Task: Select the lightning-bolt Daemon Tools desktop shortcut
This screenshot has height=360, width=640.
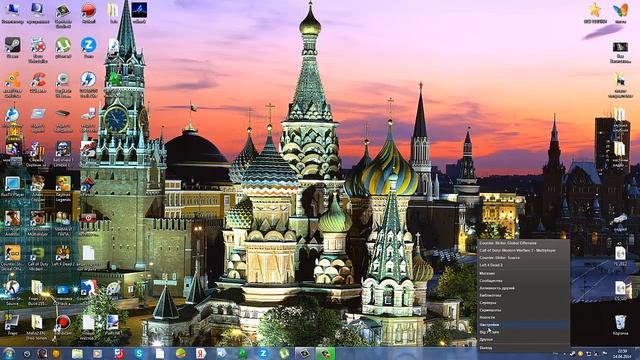Action: [89, 84]
